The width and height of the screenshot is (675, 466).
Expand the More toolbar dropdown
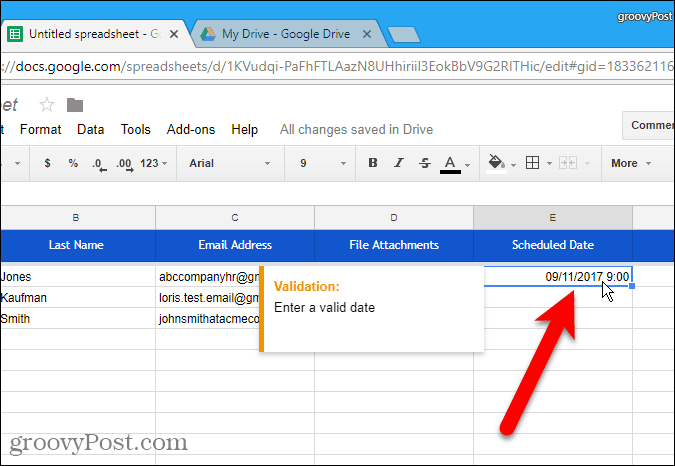click(x=631, y=163)
